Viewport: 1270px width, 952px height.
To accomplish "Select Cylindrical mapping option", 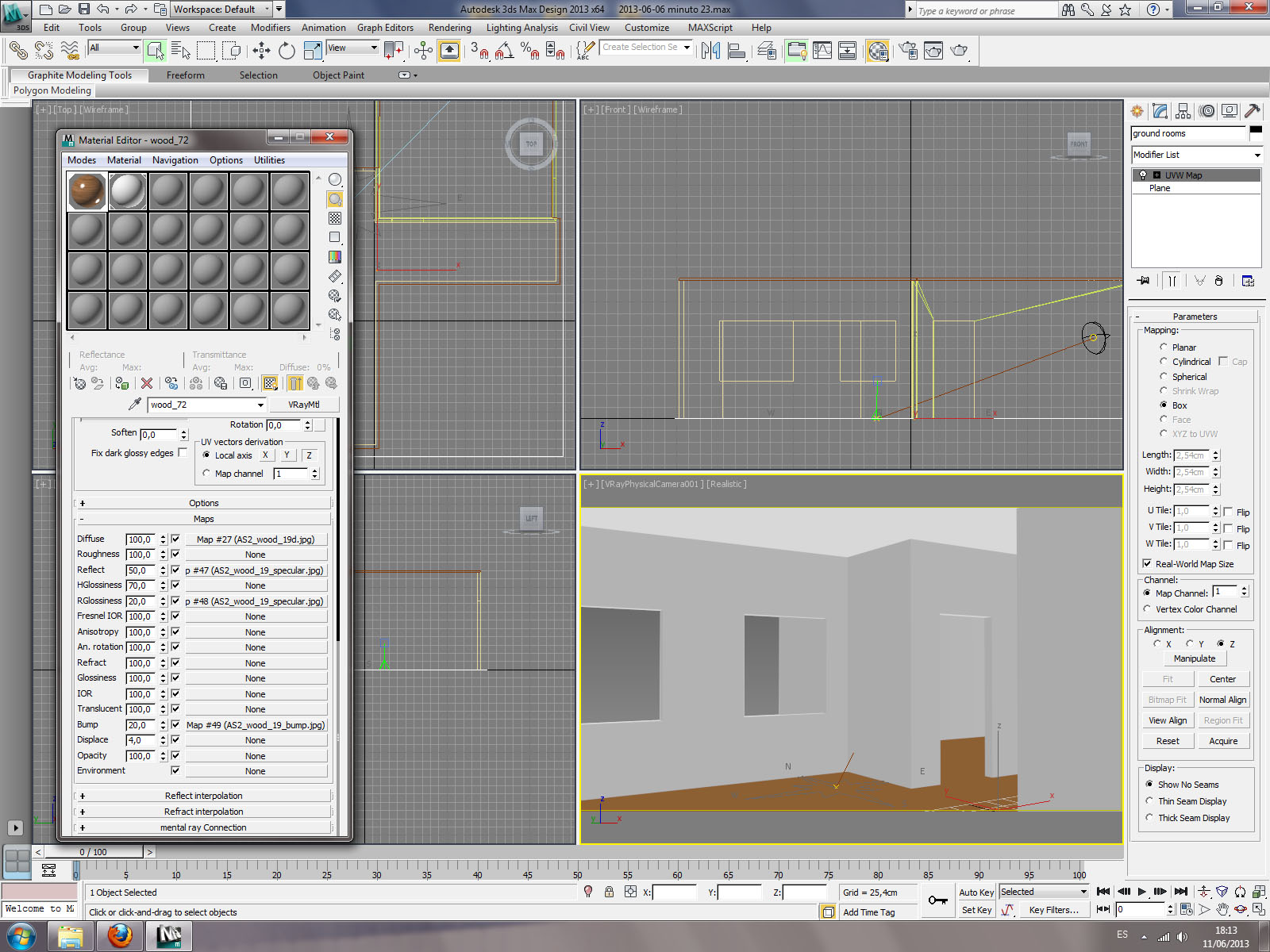I will point(1164,362).
